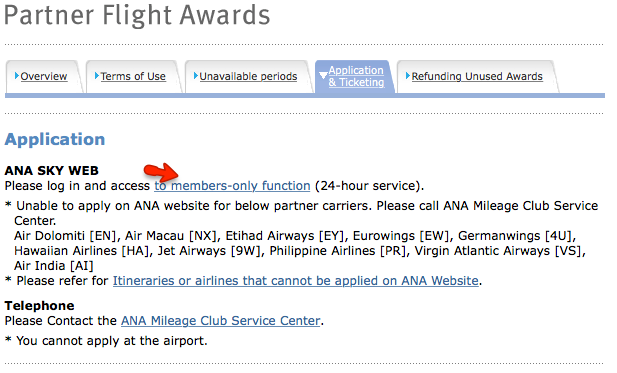Viewport: 617px width, 373px height.
Task: Click the Telephone subheading
Action: (39, 306)
